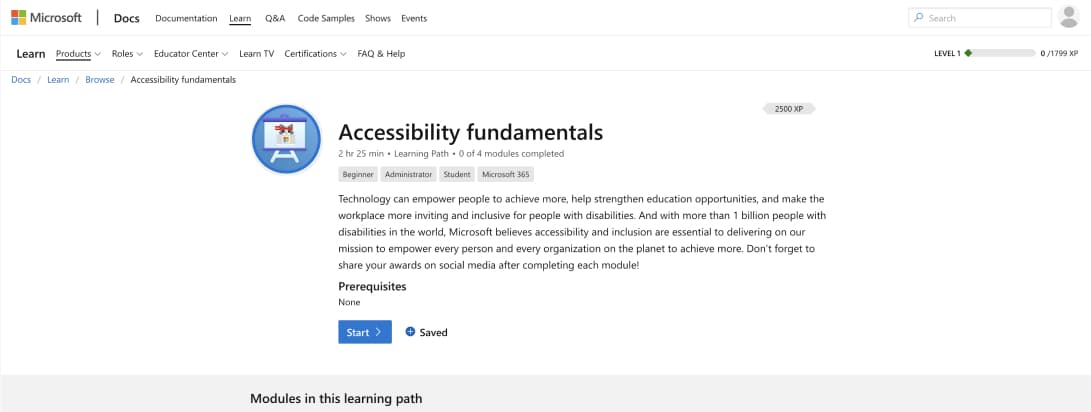Follow the Browse breadcrumb link
This screenshot has width=1091, height=412.
pos(100,80)
